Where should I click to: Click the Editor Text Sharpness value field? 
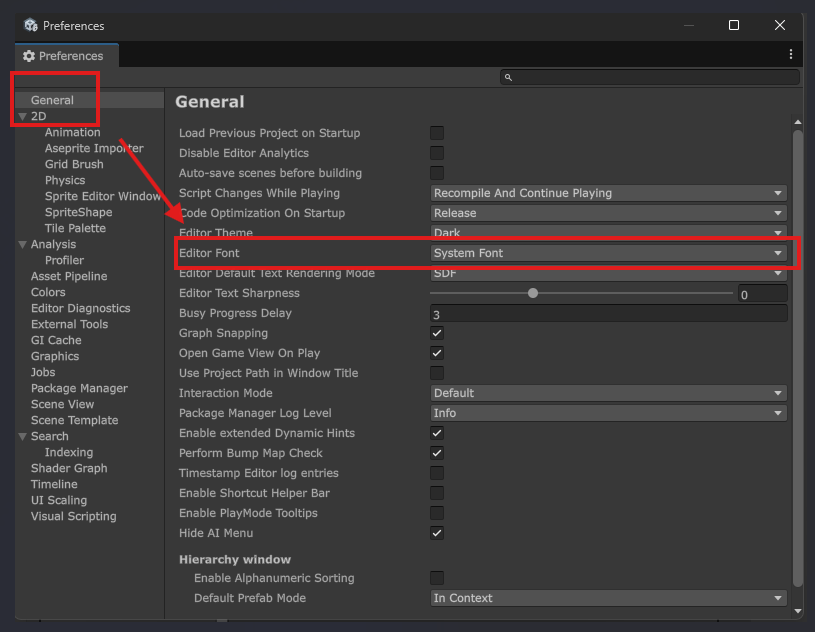[763, 294]
